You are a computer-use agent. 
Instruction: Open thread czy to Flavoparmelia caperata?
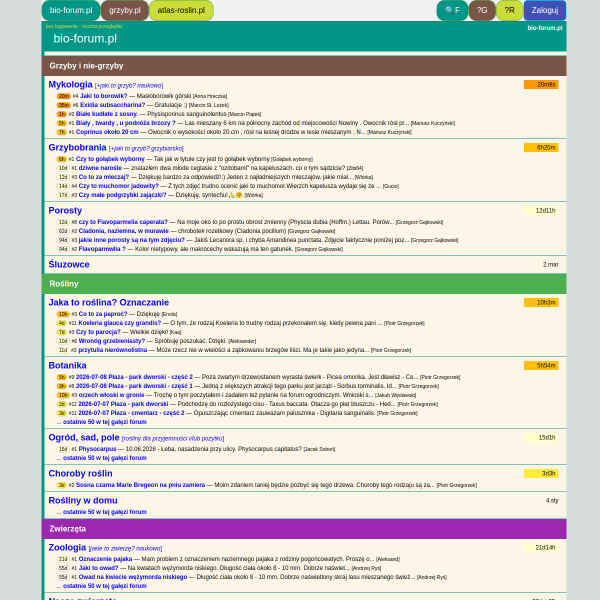coord(123,222)
